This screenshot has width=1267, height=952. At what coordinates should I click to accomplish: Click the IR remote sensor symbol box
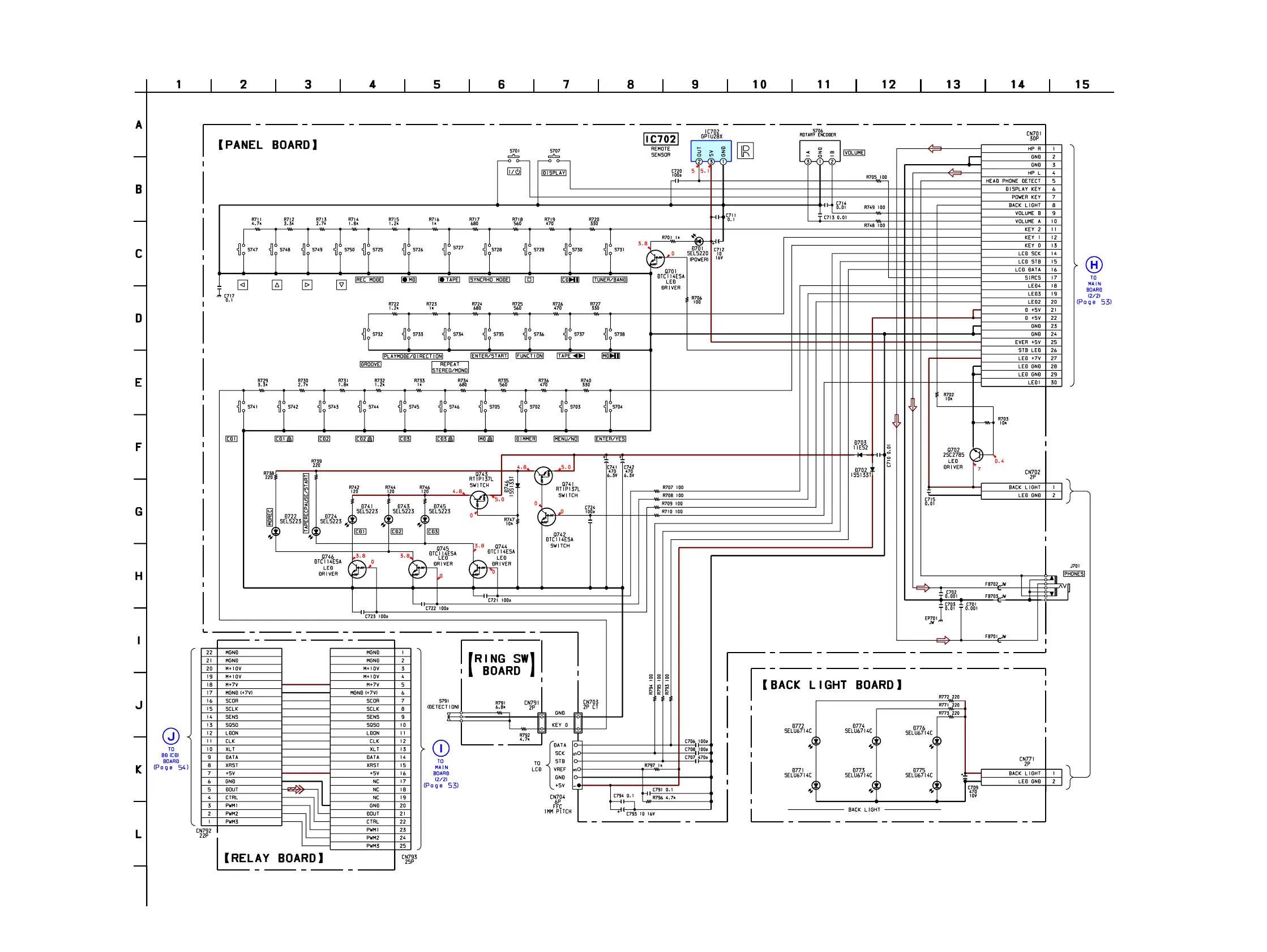[x=744, y=151]
